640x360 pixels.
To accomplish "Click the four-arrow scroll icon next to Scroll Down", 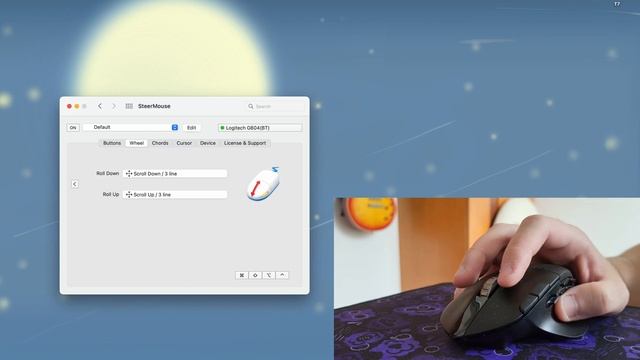I will [x=129, y=173].
